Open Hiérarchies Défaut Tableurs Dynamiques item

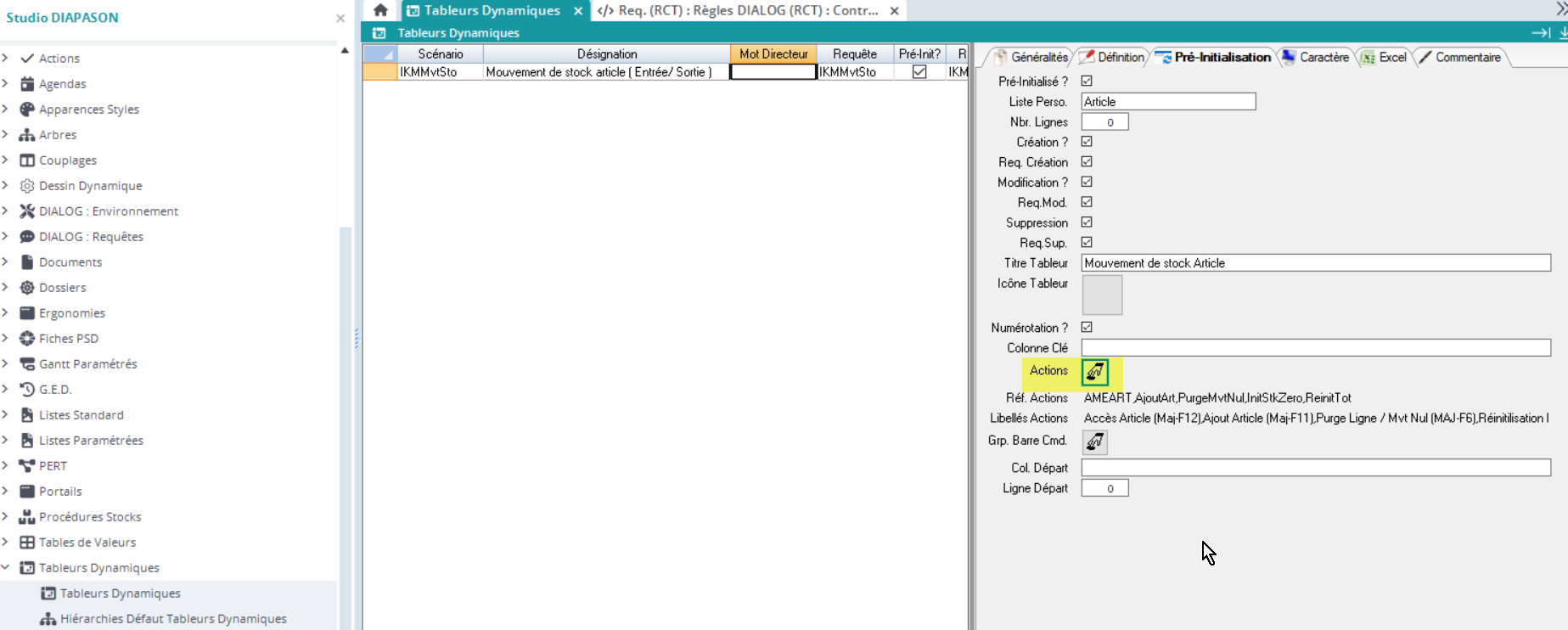pos(173,618)
